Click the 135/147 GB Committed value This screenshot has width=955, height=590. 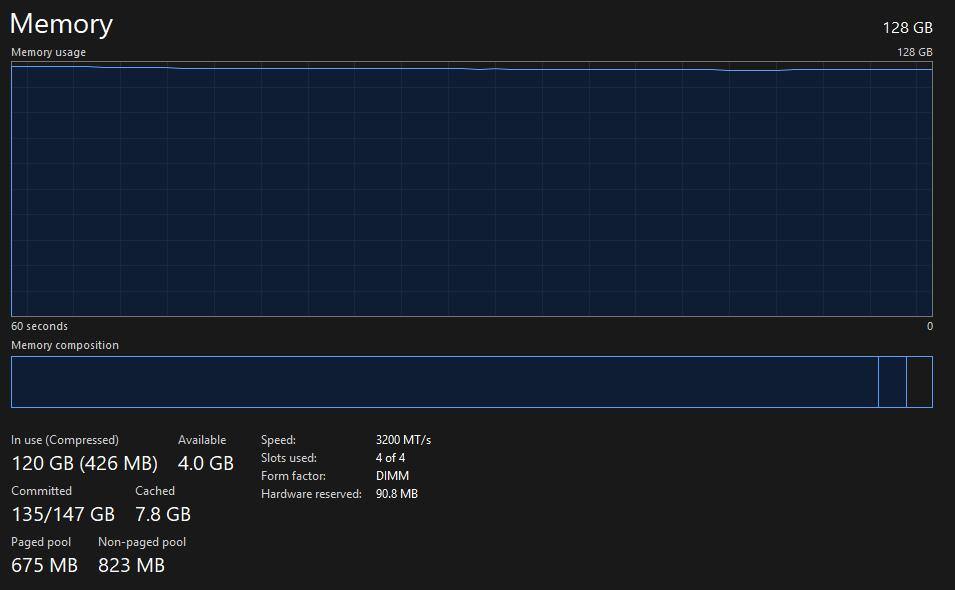click(x=63, y=514)
